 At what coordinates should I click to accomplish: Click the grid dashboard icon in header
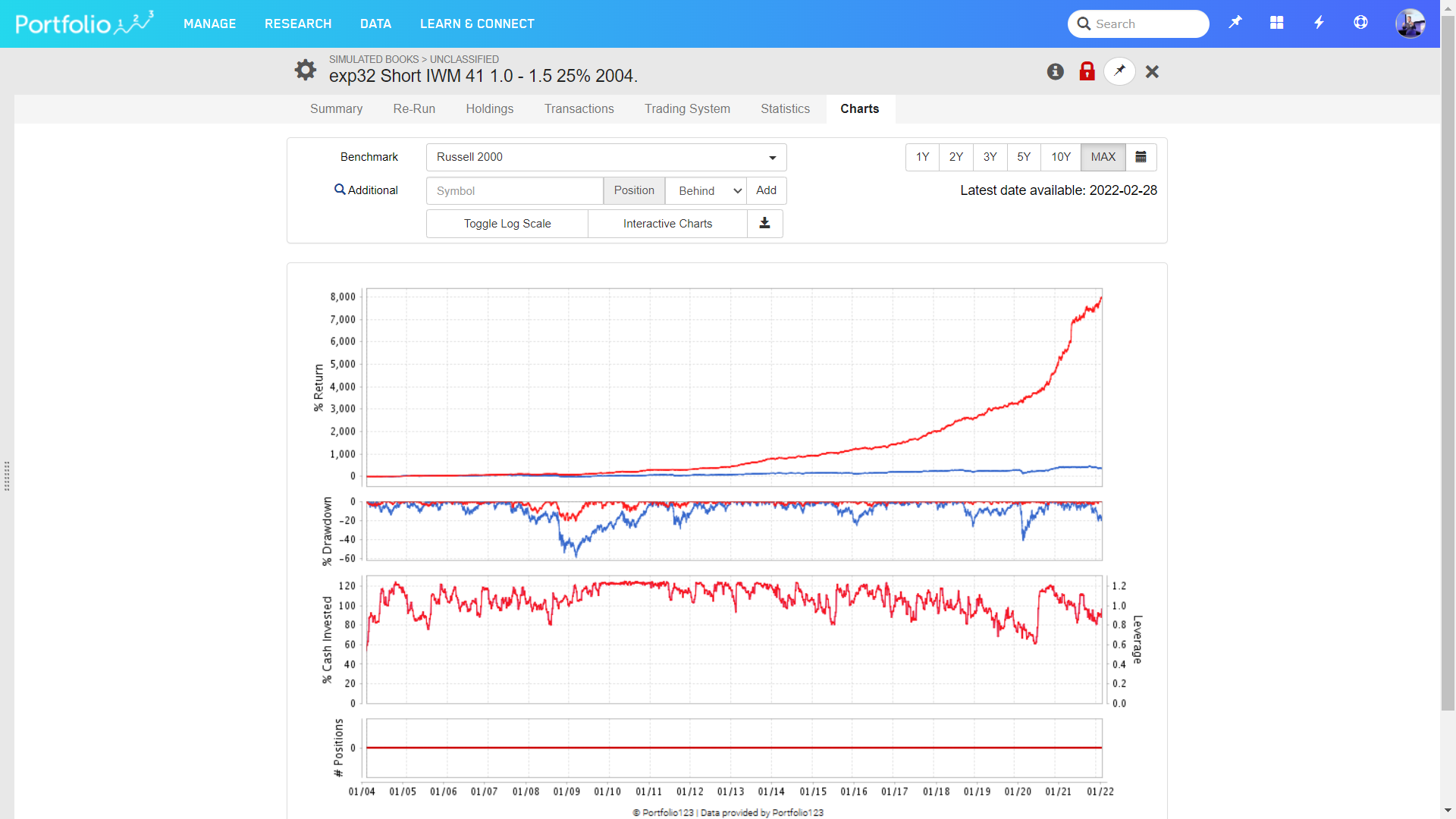click(1276, 23)
